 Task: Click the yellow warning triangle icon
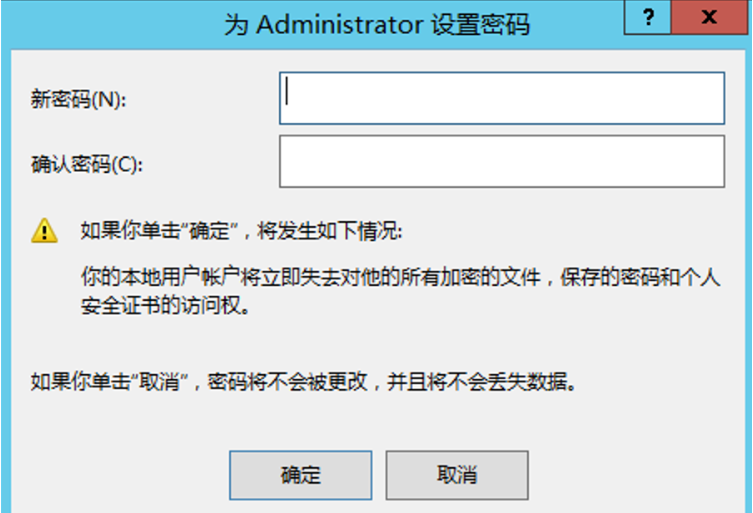coord(44,232)
